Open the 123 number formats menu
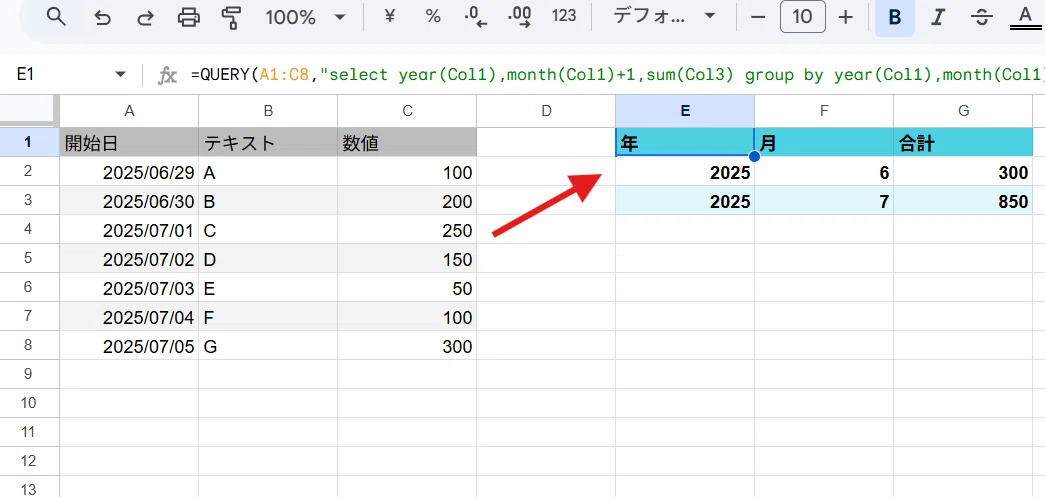Screen dimensions: 1045x497 tap(564, 17)
